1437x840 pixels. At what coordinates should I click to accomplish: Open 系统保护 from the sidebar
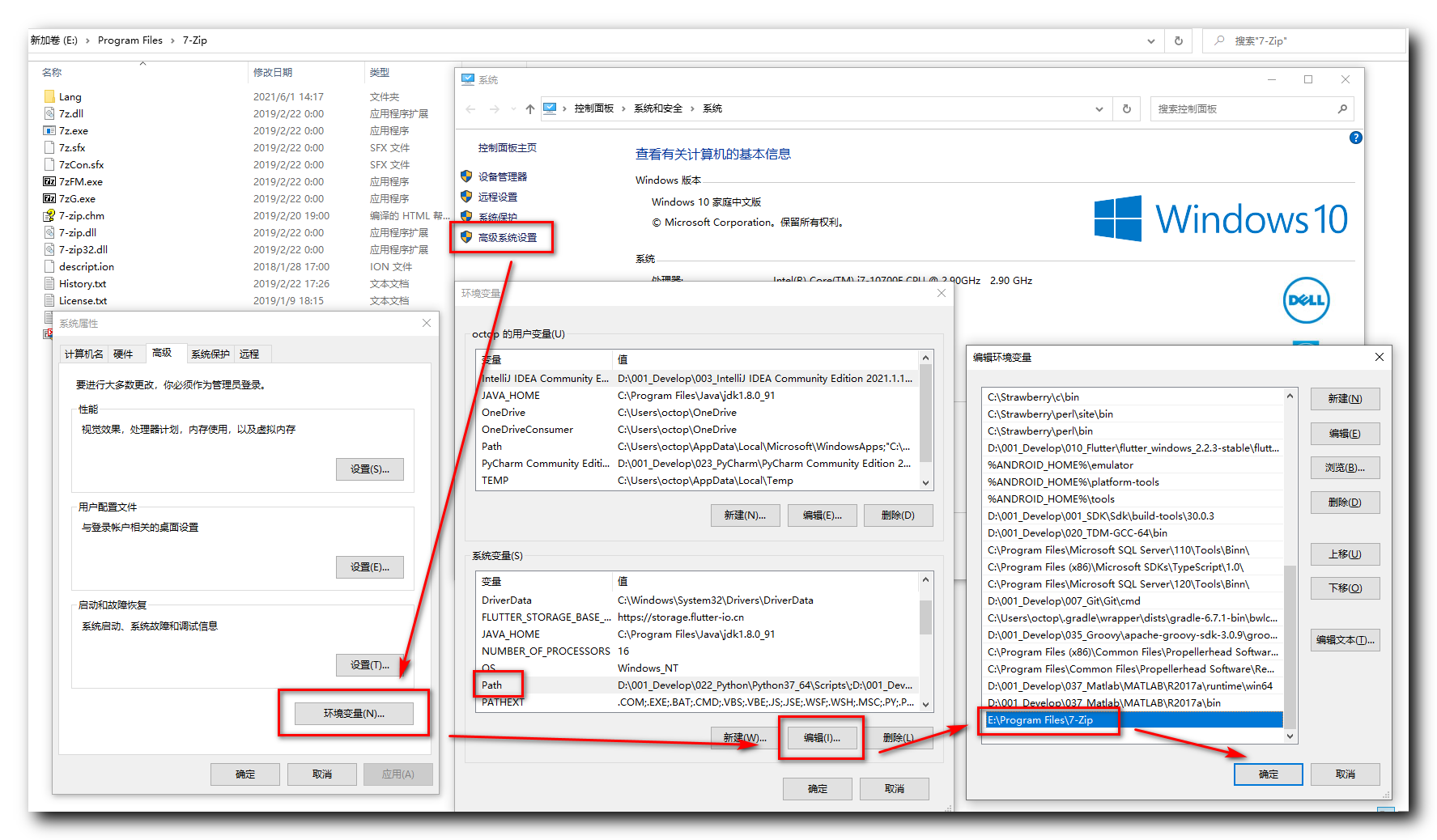pos(497,216)
